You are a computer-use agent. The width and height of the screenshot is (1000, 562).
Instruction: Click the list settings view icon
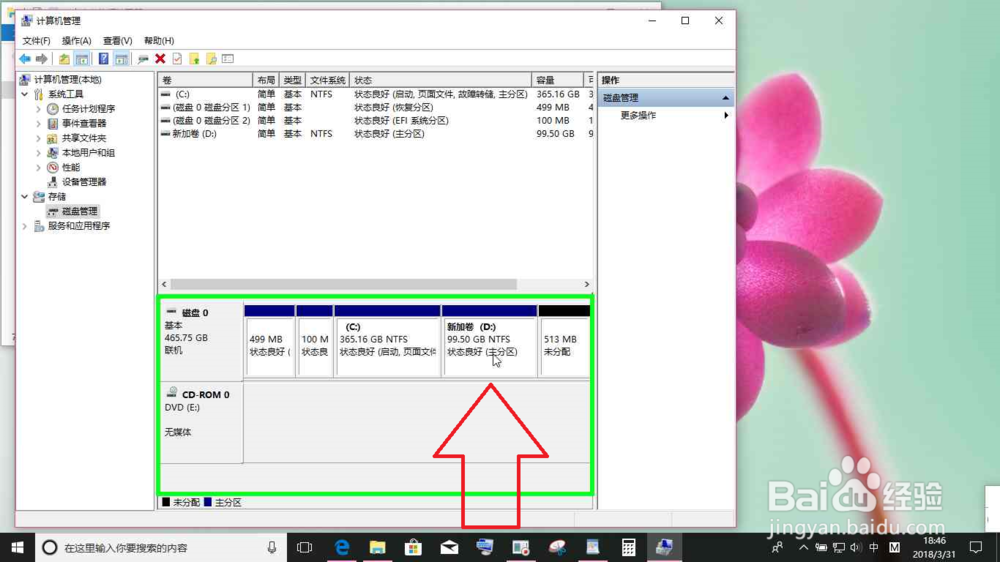228,59
